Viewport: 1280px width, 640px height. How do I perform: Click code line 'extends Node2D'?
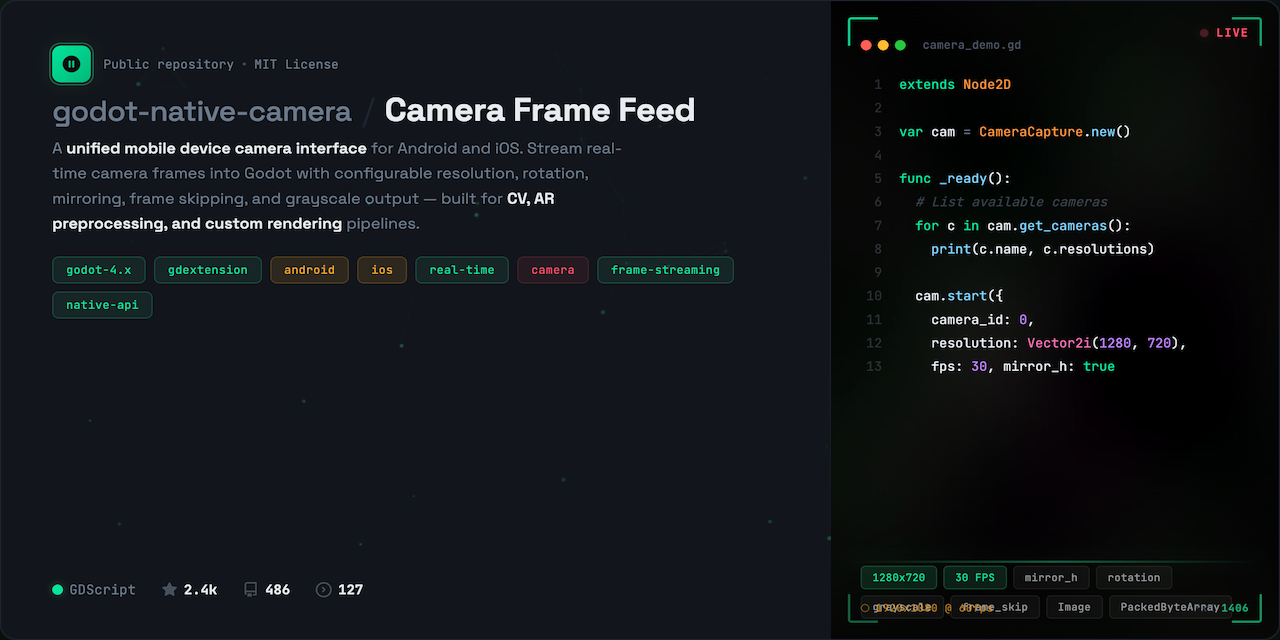955,85
